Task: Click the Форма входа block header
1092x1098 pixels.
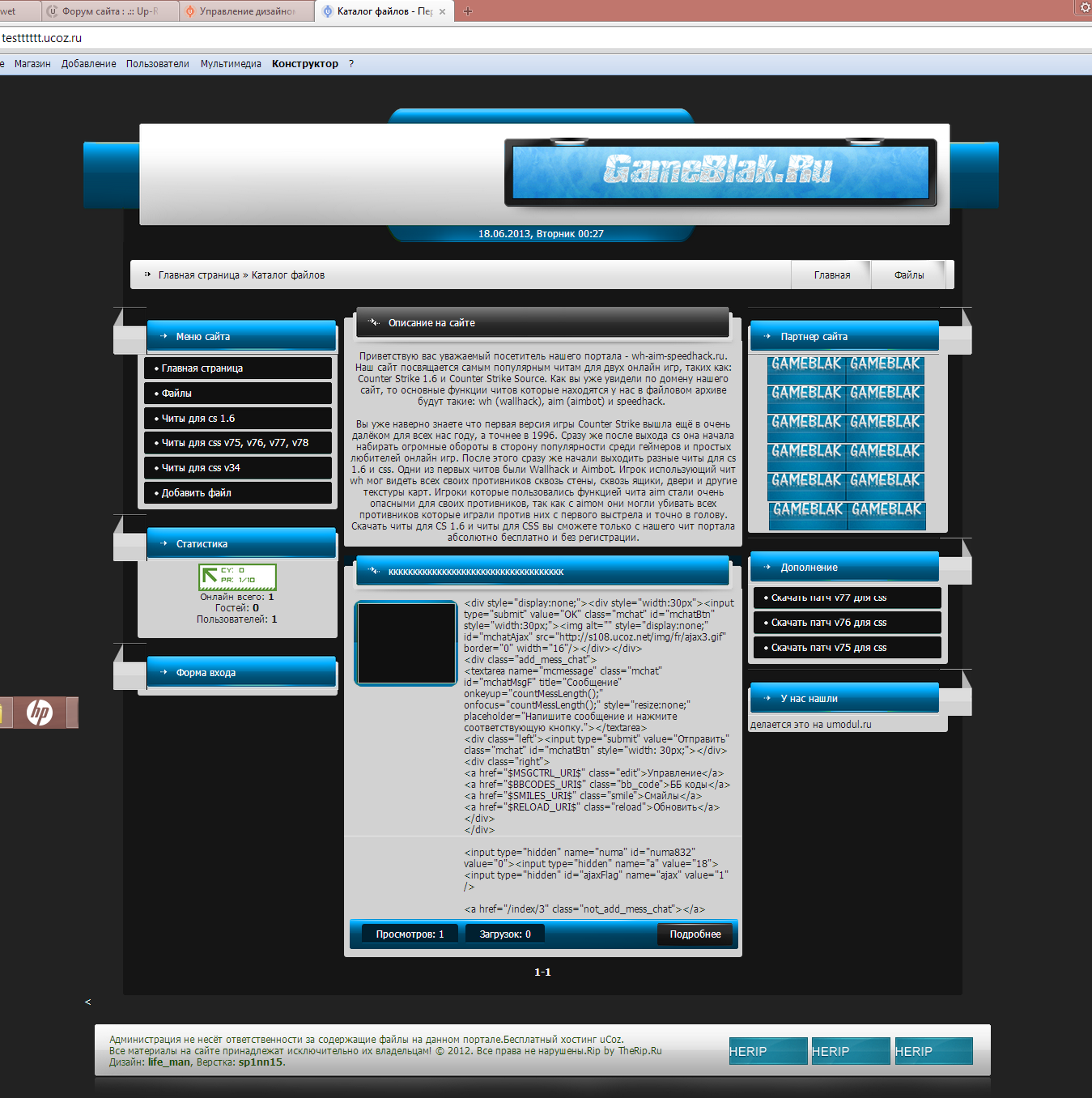Action: [x=241, y=672]
